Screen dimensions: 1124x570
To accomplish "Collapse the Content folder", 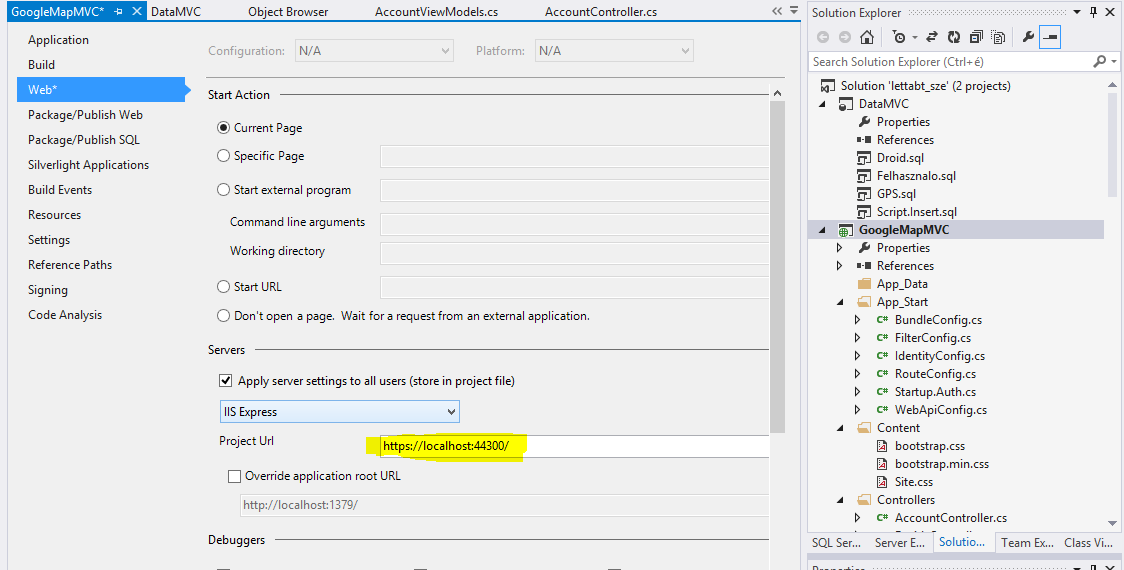I will 840,428.
